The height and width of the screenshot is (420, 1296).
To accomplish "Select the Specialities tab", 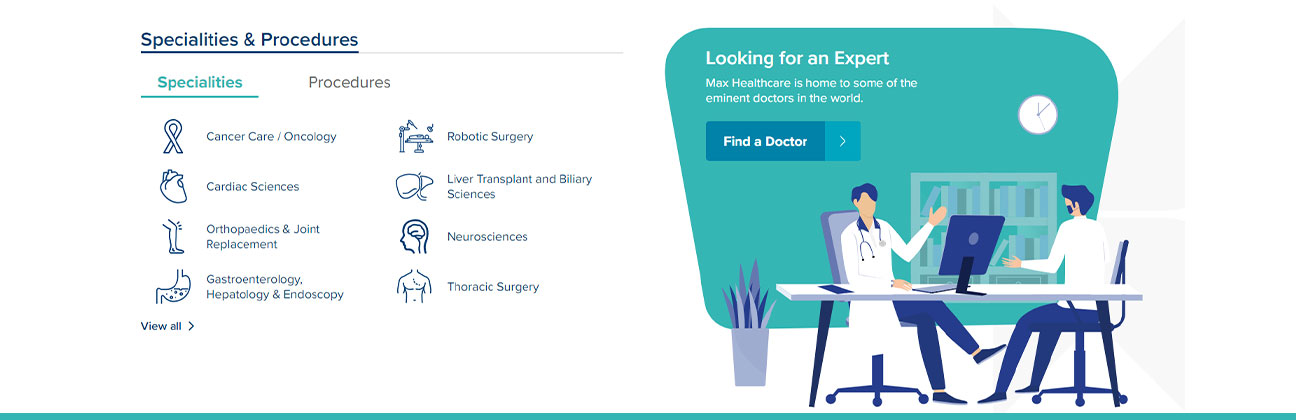I will (200, 82).
